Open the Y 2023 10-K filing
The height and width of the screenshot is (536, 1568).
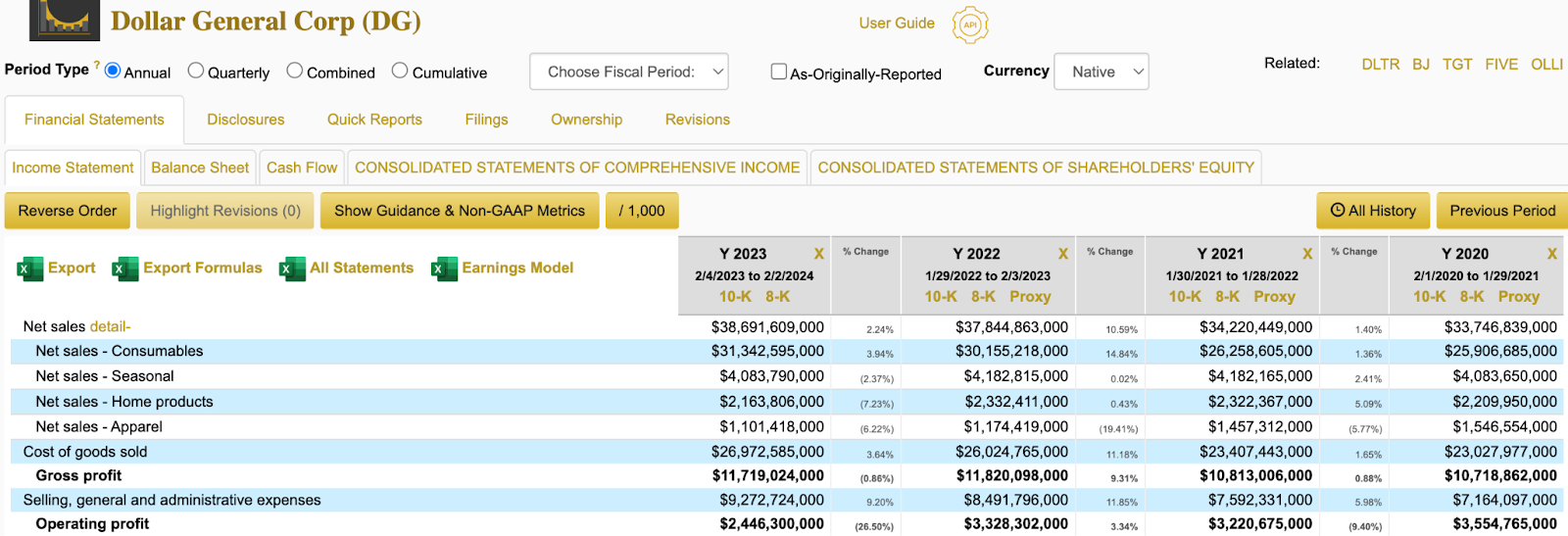click(x=735, y=297)
